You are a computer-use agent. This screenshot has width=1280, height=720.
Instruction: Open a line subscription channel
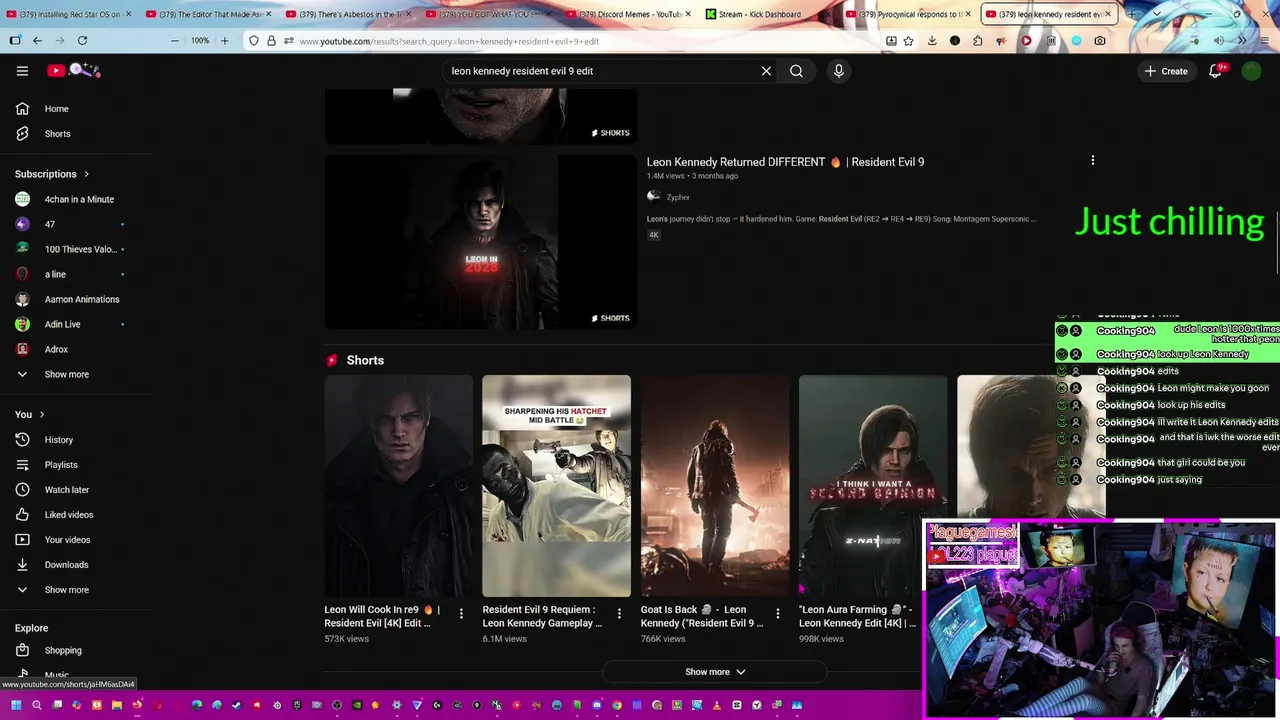75,274
